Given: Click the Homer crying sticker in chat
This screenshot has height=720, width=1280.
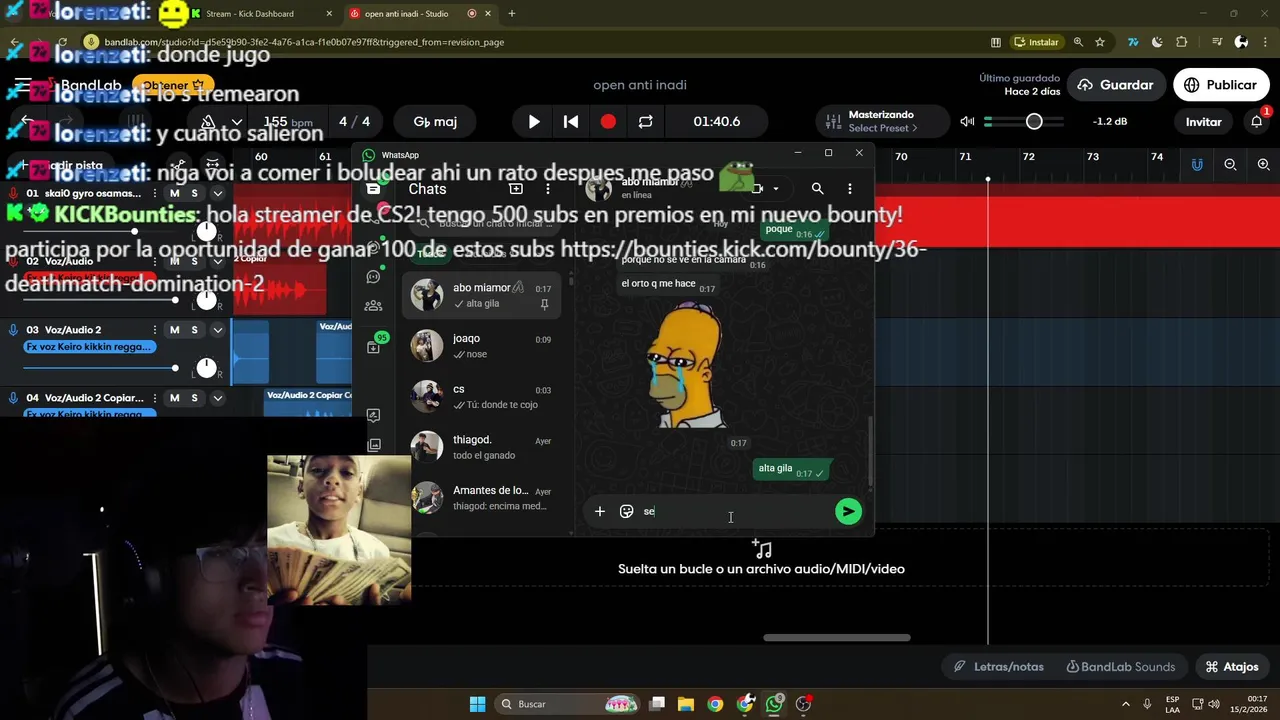Looking at the screenshot, I should point(688,366).
